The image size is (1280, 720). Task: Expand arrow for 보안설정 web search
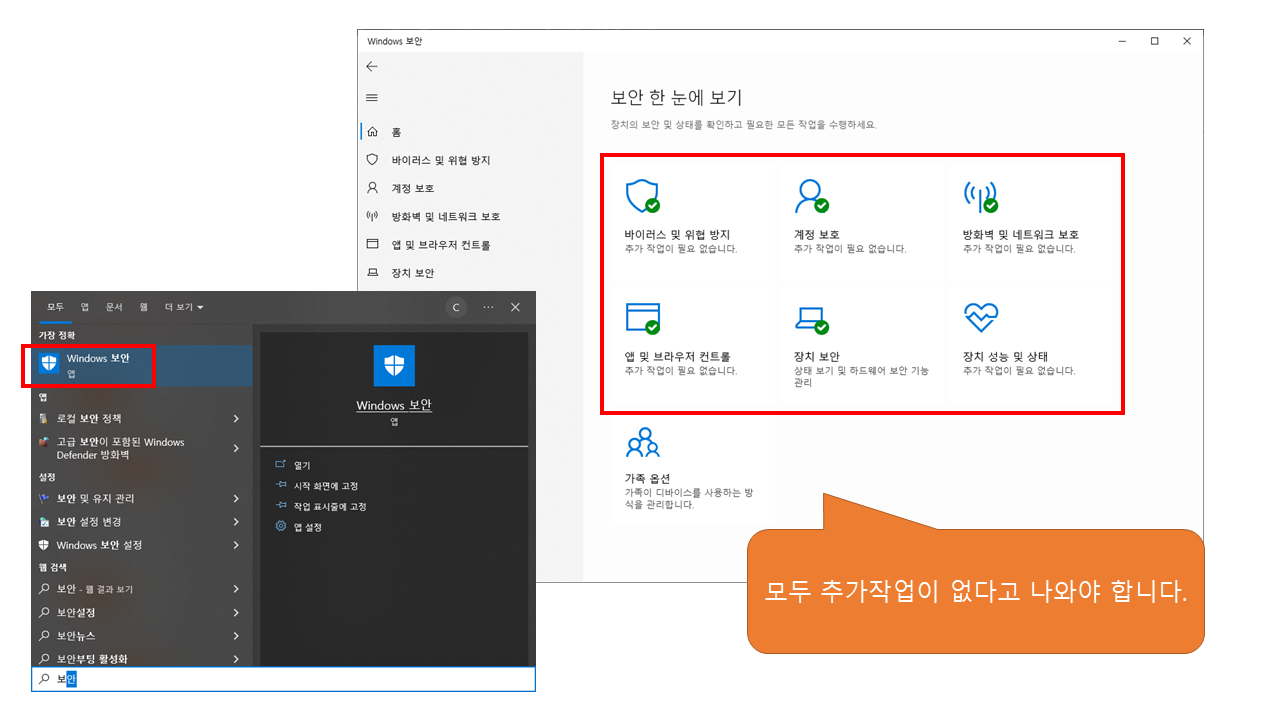(236, 612)
